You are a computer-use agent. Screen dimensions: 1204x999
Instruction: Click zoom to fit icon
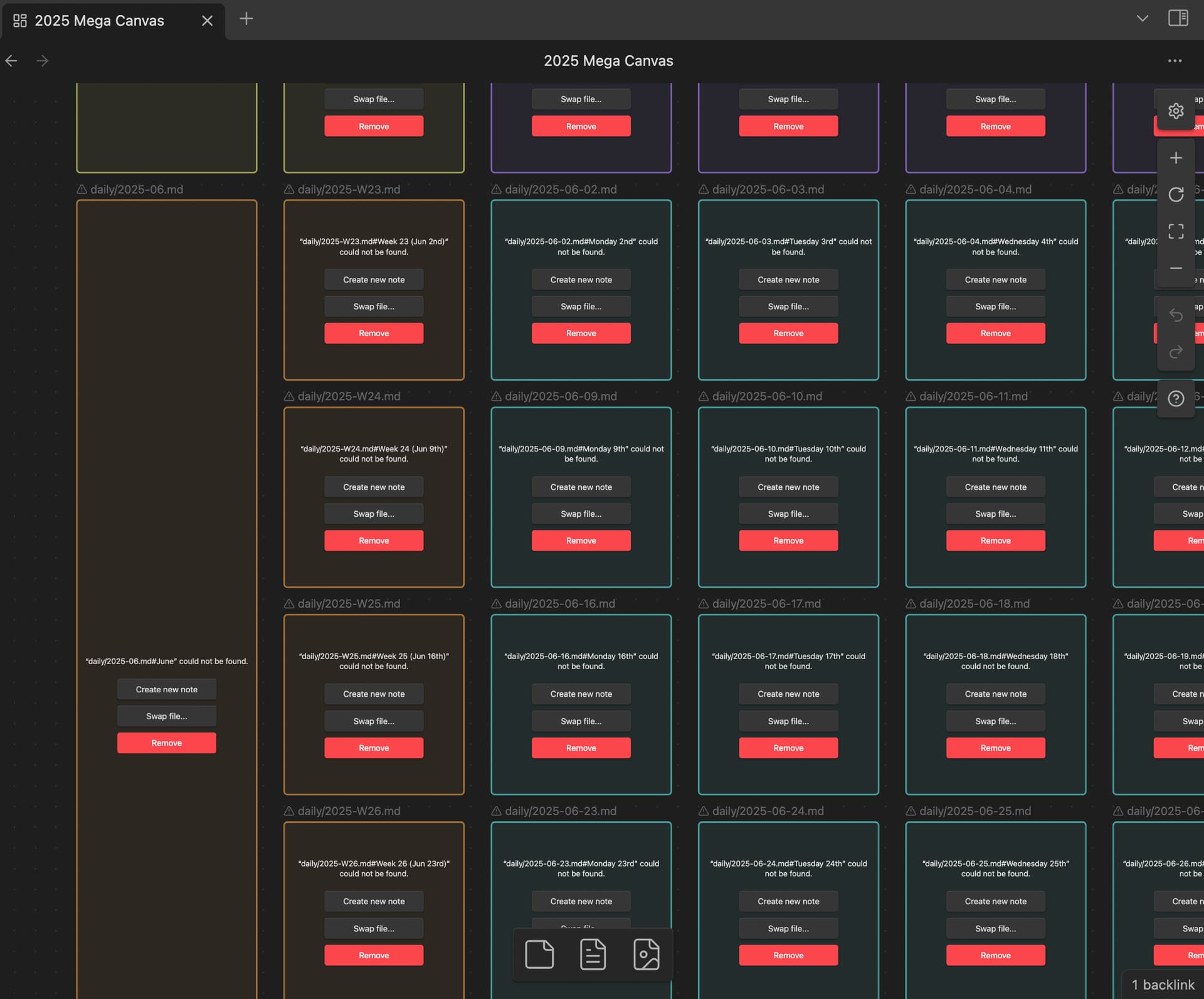[x=1176, y=231]
